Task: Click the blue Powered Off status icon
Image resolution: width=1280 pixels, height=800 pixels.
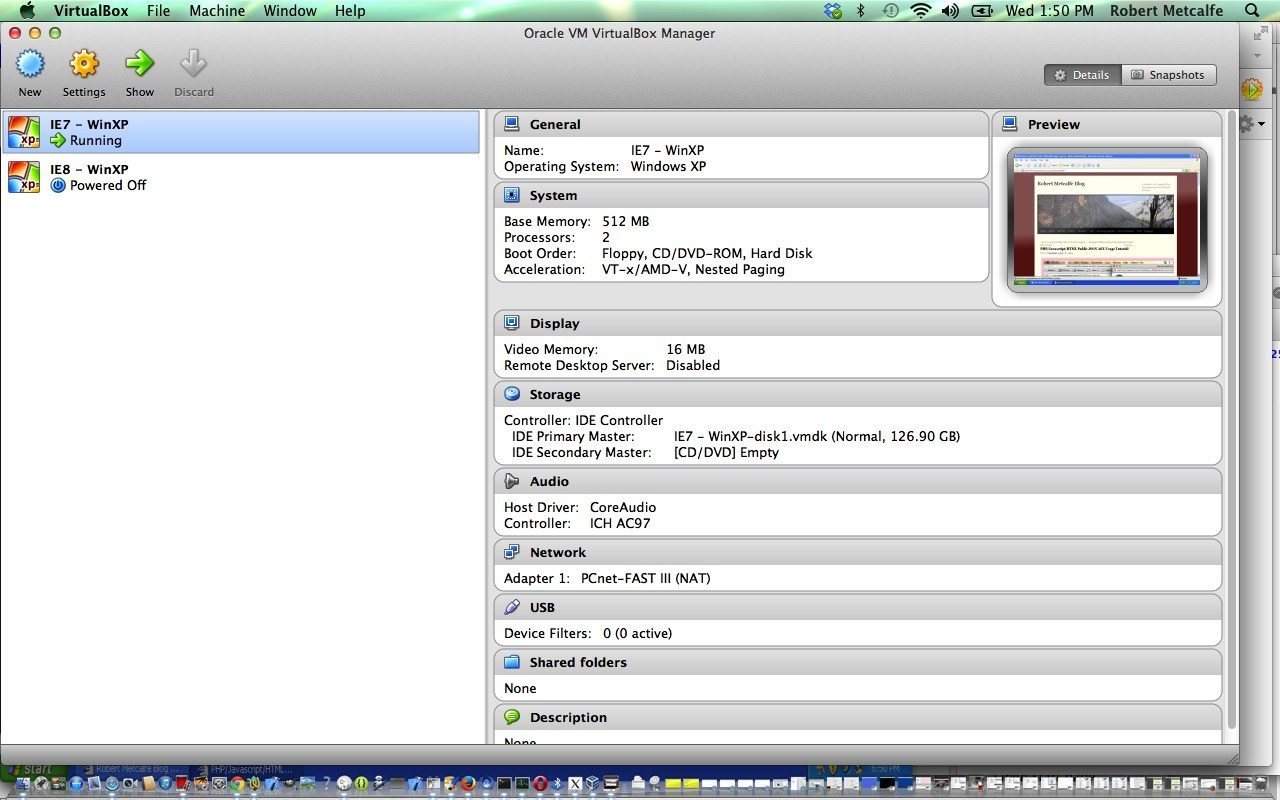Action: click(58, 185)
